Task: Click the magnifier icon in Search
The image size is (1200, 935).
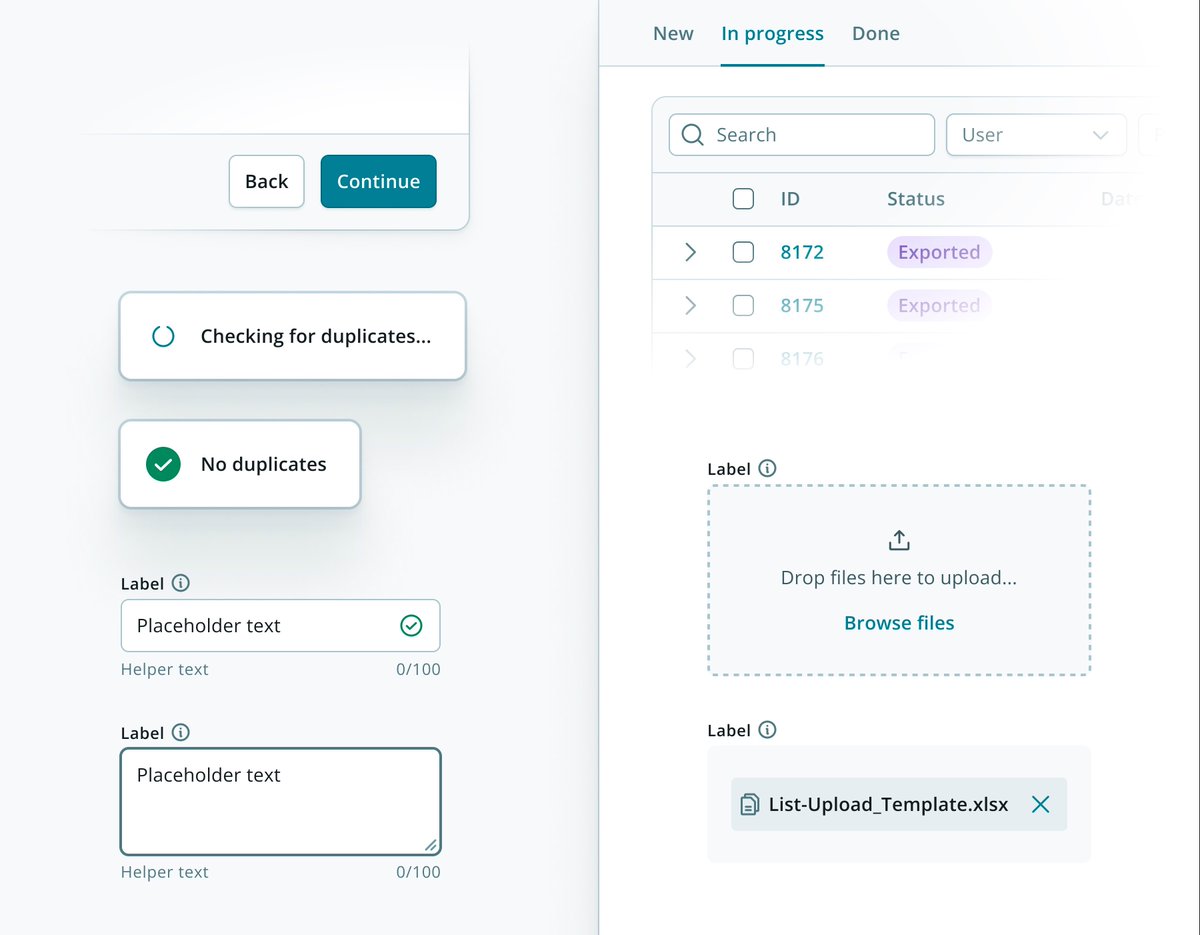Action: 692,135
